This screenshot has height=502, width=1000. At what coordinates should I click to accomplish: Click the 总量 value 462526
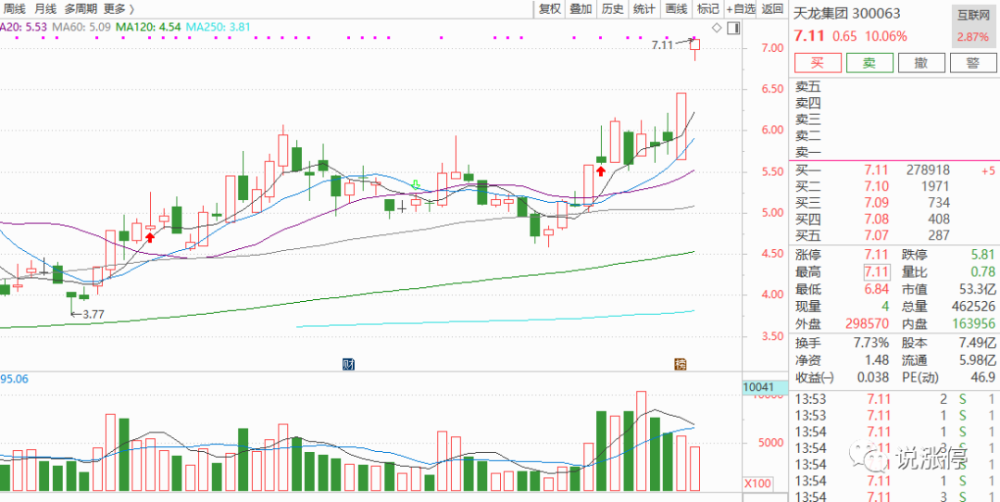pyautogui.click(x=973, y=307)
